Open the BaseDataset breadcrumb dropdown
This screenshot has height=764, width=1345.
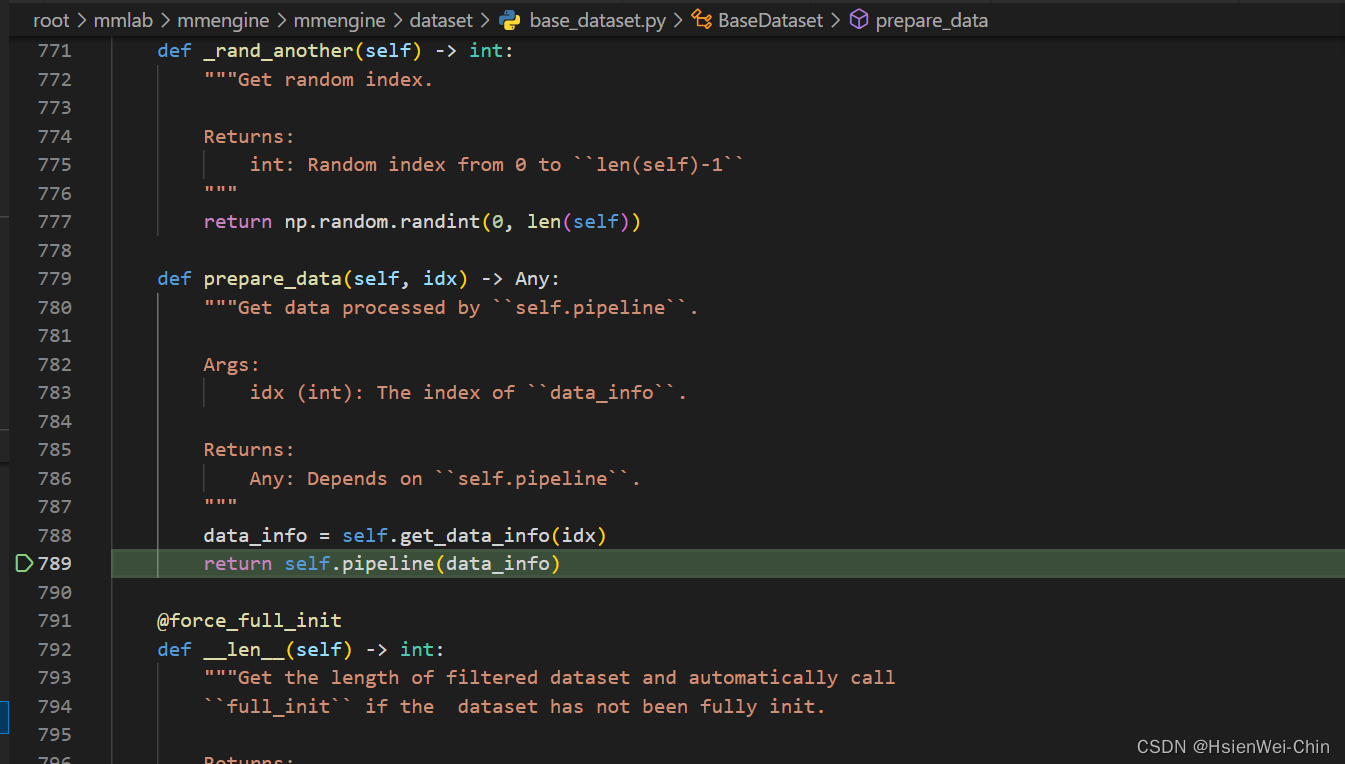770,20
